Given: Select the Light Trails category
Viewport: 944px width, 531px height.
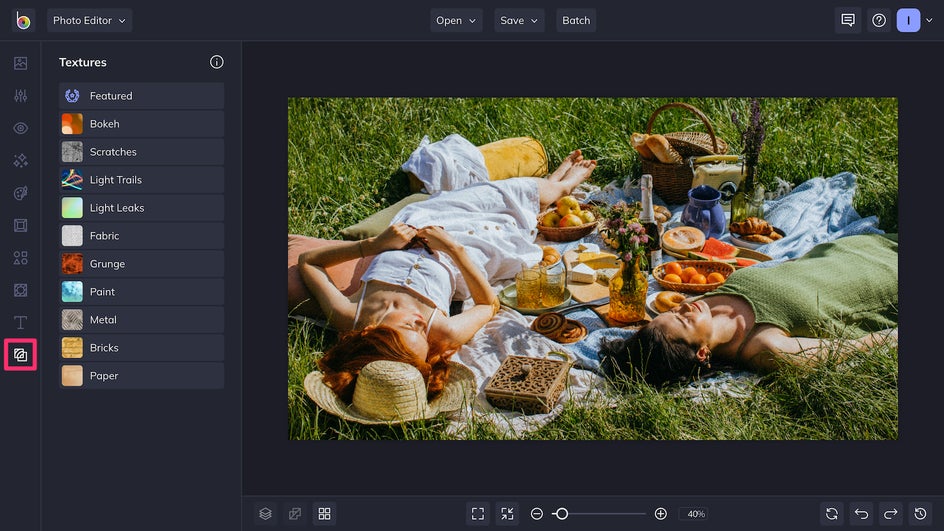Looking at the screenshot, I should pos(141,180).
